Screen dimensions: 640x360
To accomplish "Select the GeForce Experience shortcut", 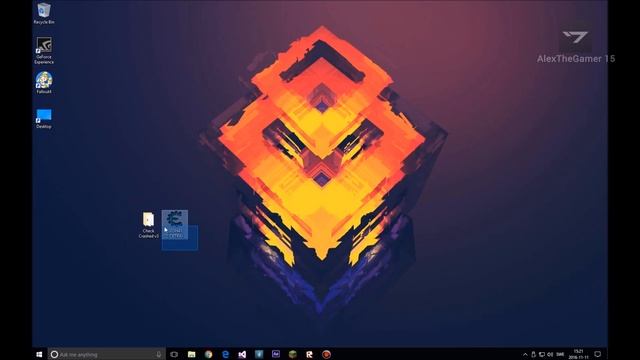I will [x=44, y=50].
